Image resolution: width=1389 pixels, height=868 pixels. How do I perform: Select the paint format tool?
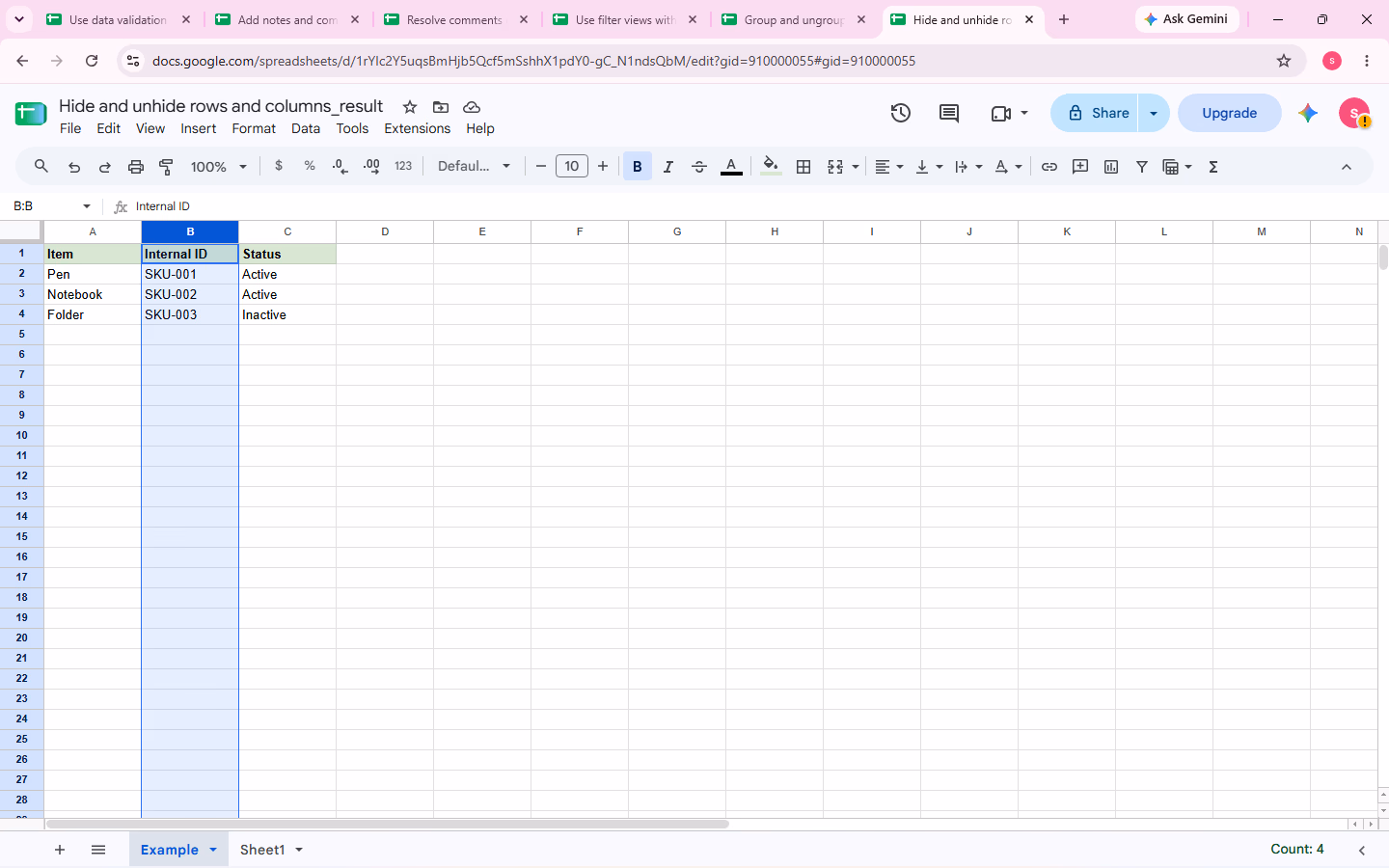[x=166, y=167]
